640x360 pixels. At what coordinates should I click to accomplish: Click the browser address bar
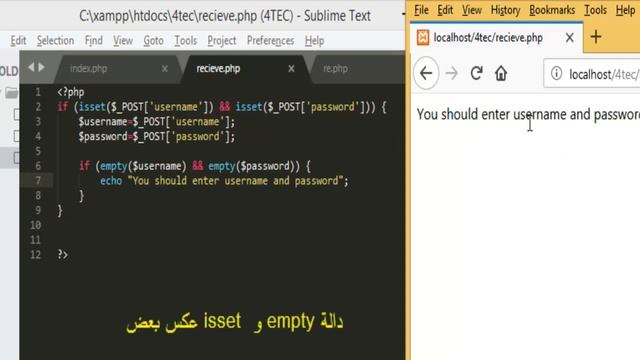tap(592, 74)
